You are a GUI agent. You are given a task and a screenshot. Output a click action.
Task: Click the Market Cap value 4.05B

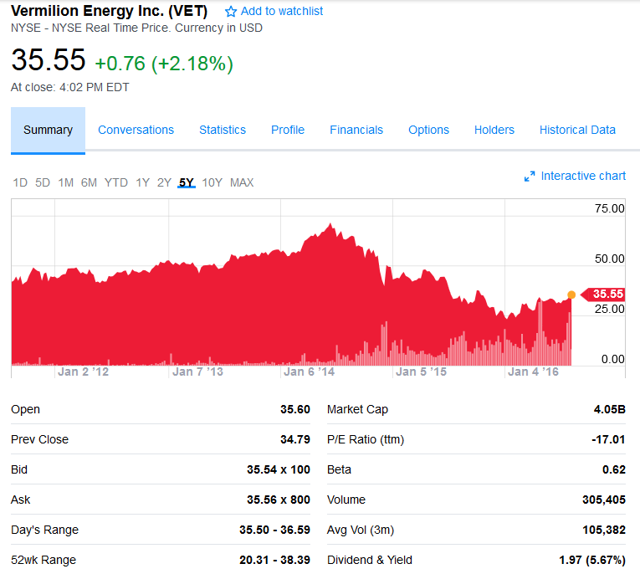609,409
